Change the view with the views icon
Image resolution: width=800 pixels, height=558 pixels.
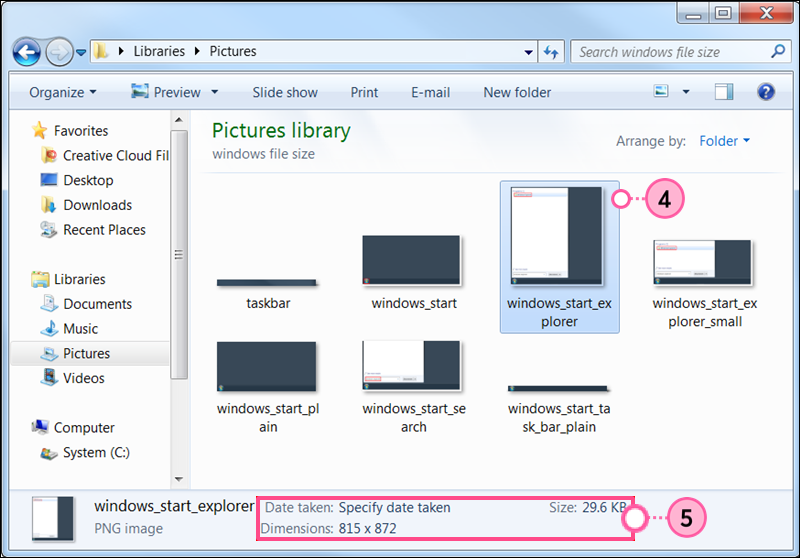tap(661, 91)
